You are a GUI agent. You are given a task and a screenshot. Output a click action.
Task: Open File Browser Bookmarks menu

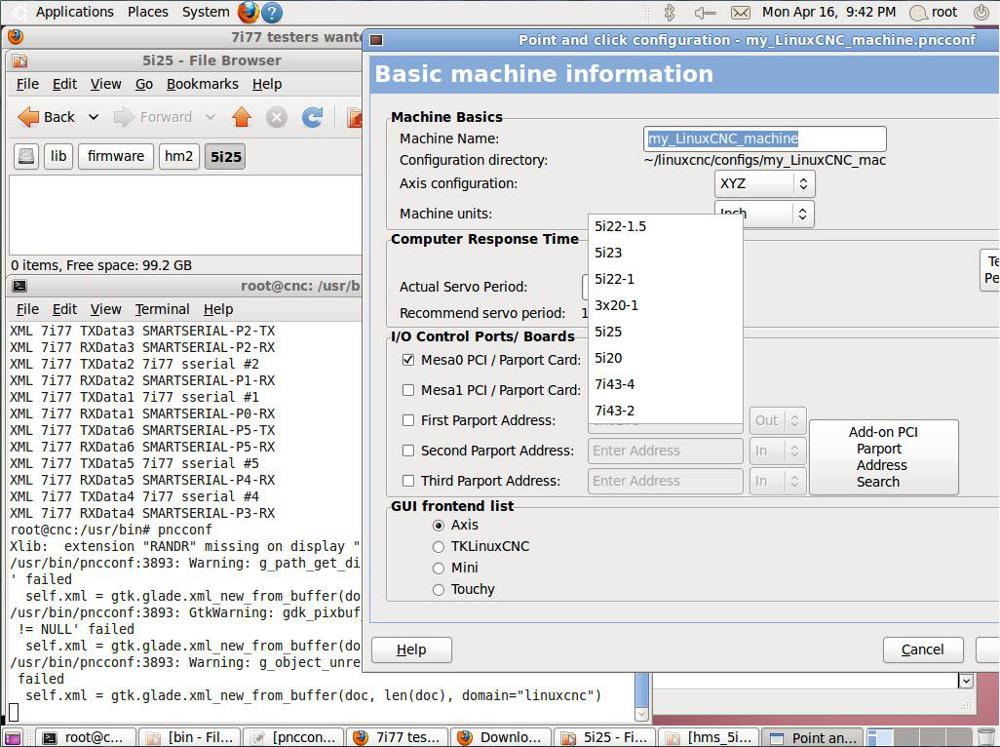[202, 84]
